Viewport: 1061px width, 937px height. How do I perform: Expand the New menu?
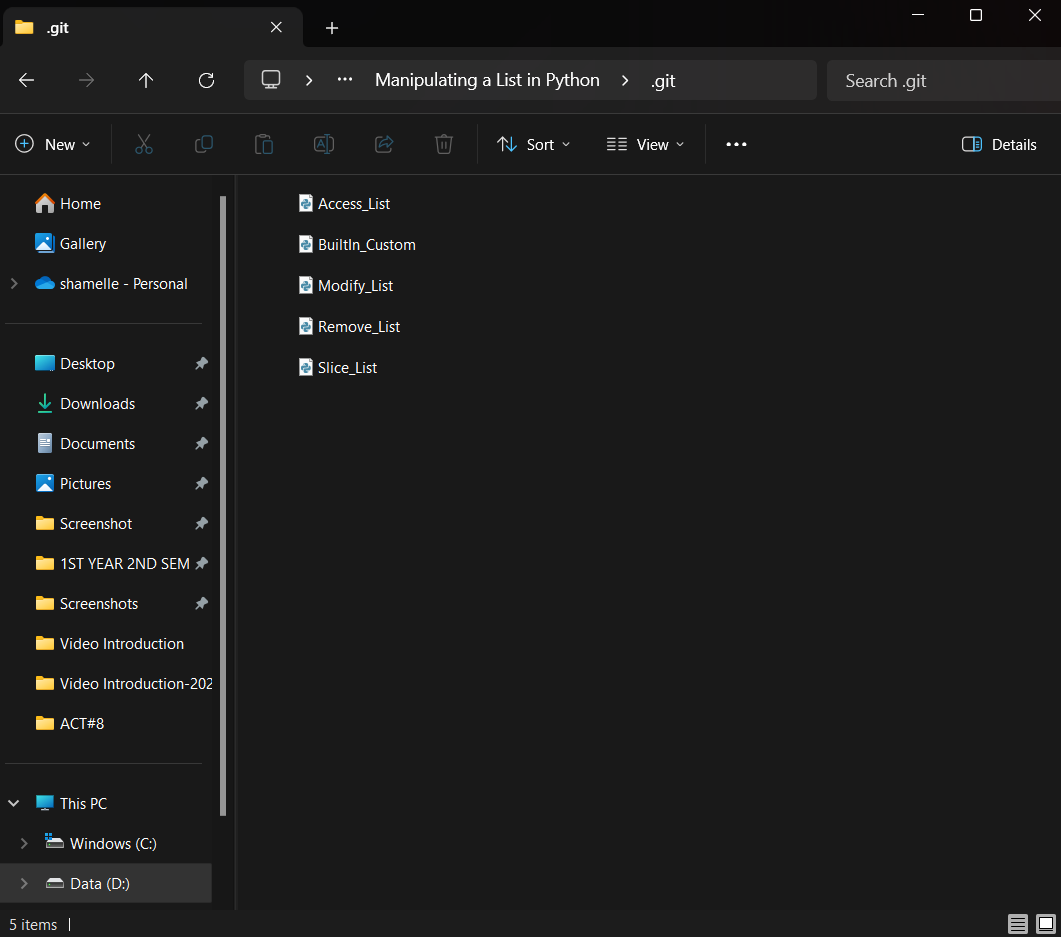54,144
